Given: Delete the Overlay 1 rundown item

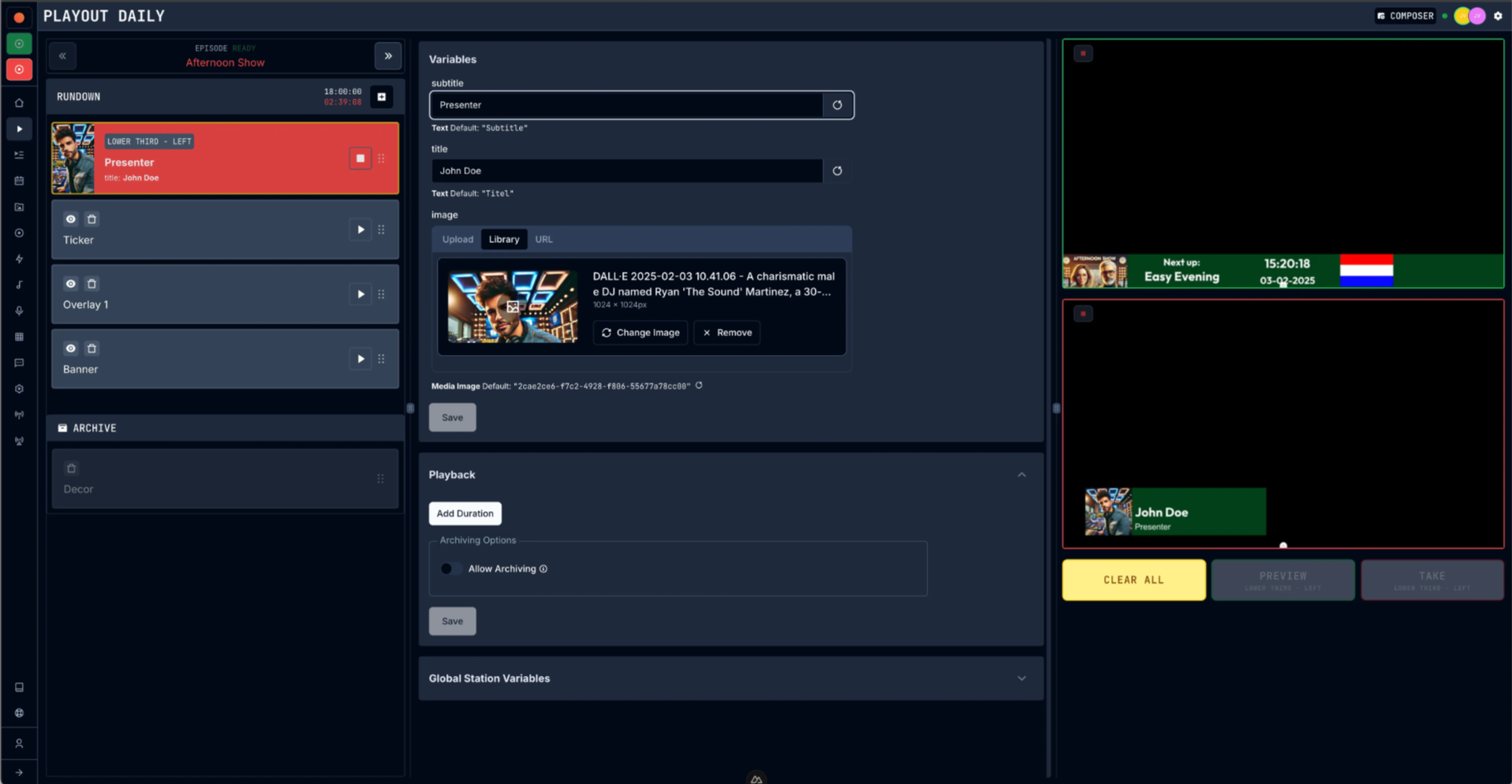Looking at the screenshot, I should click(91, 284).
